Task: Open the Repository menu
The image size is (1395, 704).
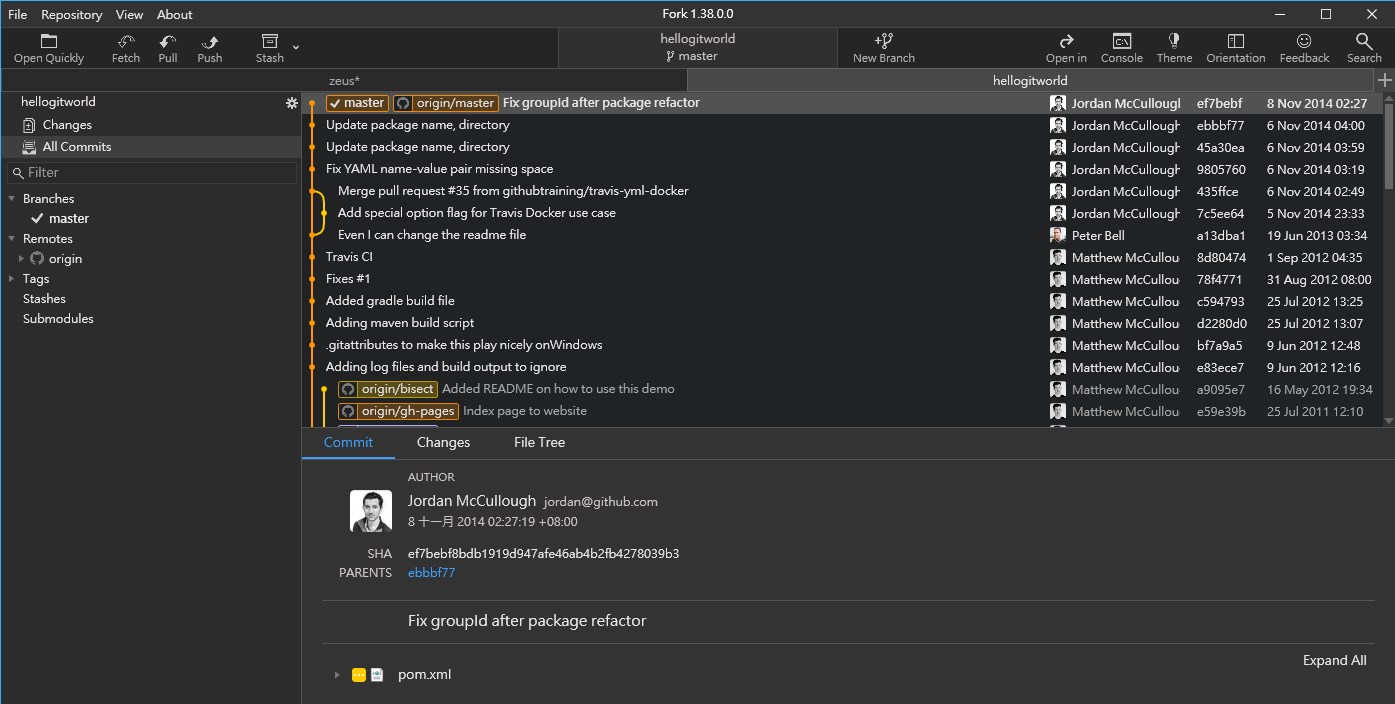Action: click(x=71, y=14)
